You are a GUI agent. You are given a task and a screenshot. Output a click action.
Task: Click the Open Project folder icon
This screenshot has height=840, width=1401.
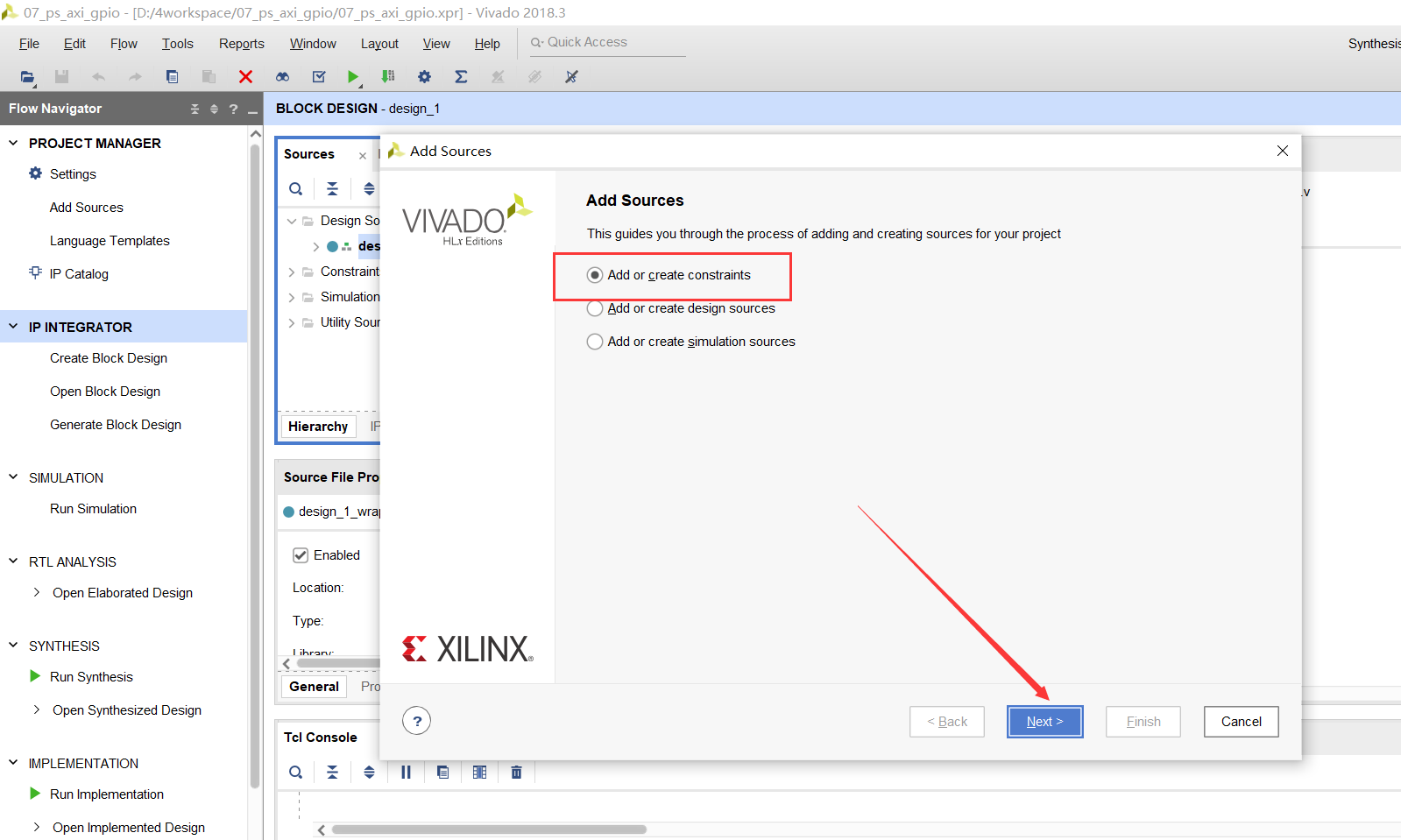[x=28, y=77]
